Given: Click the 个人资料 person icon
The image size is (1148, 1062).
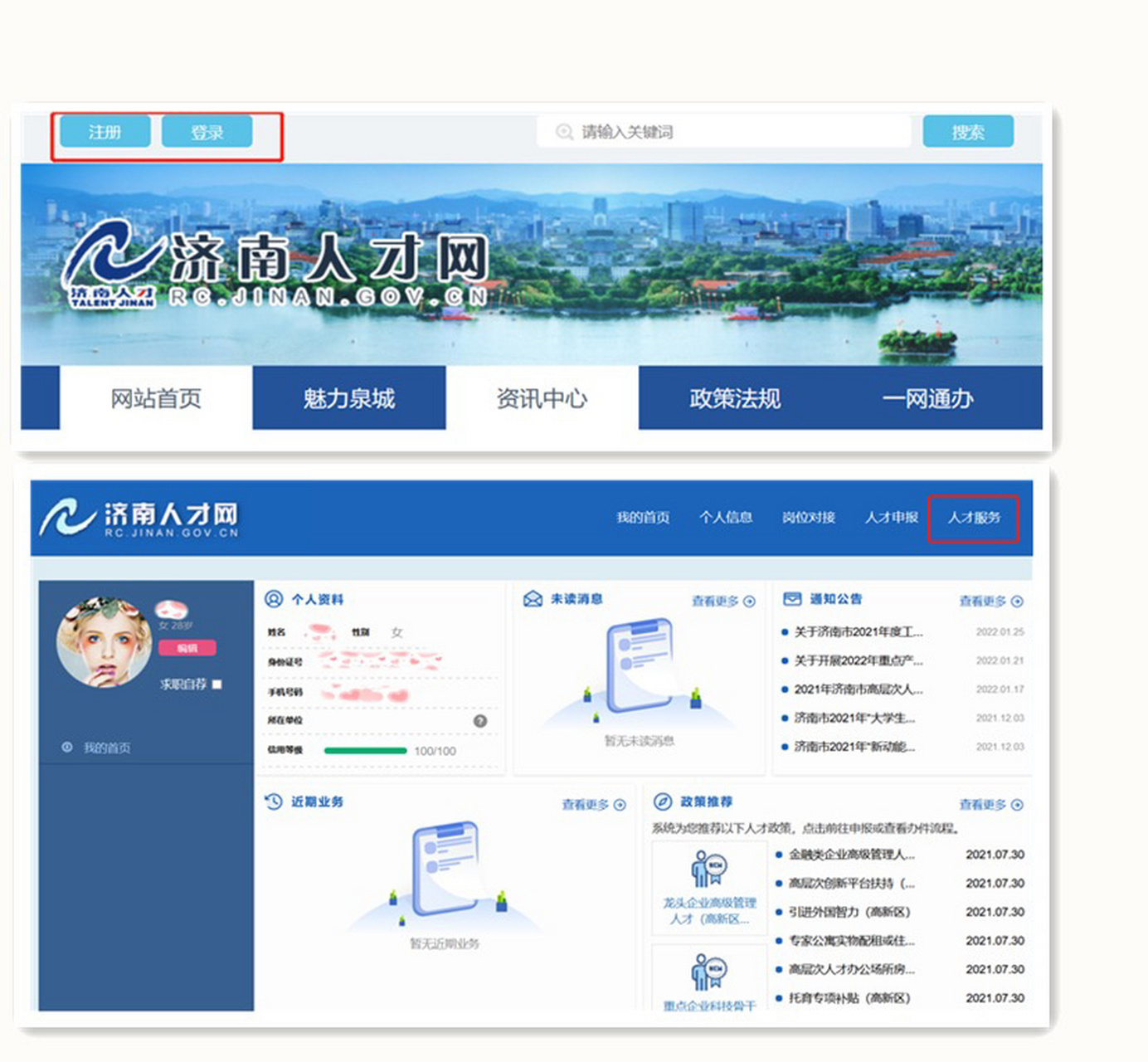Looking at the screenshot, I should (274, 599).
